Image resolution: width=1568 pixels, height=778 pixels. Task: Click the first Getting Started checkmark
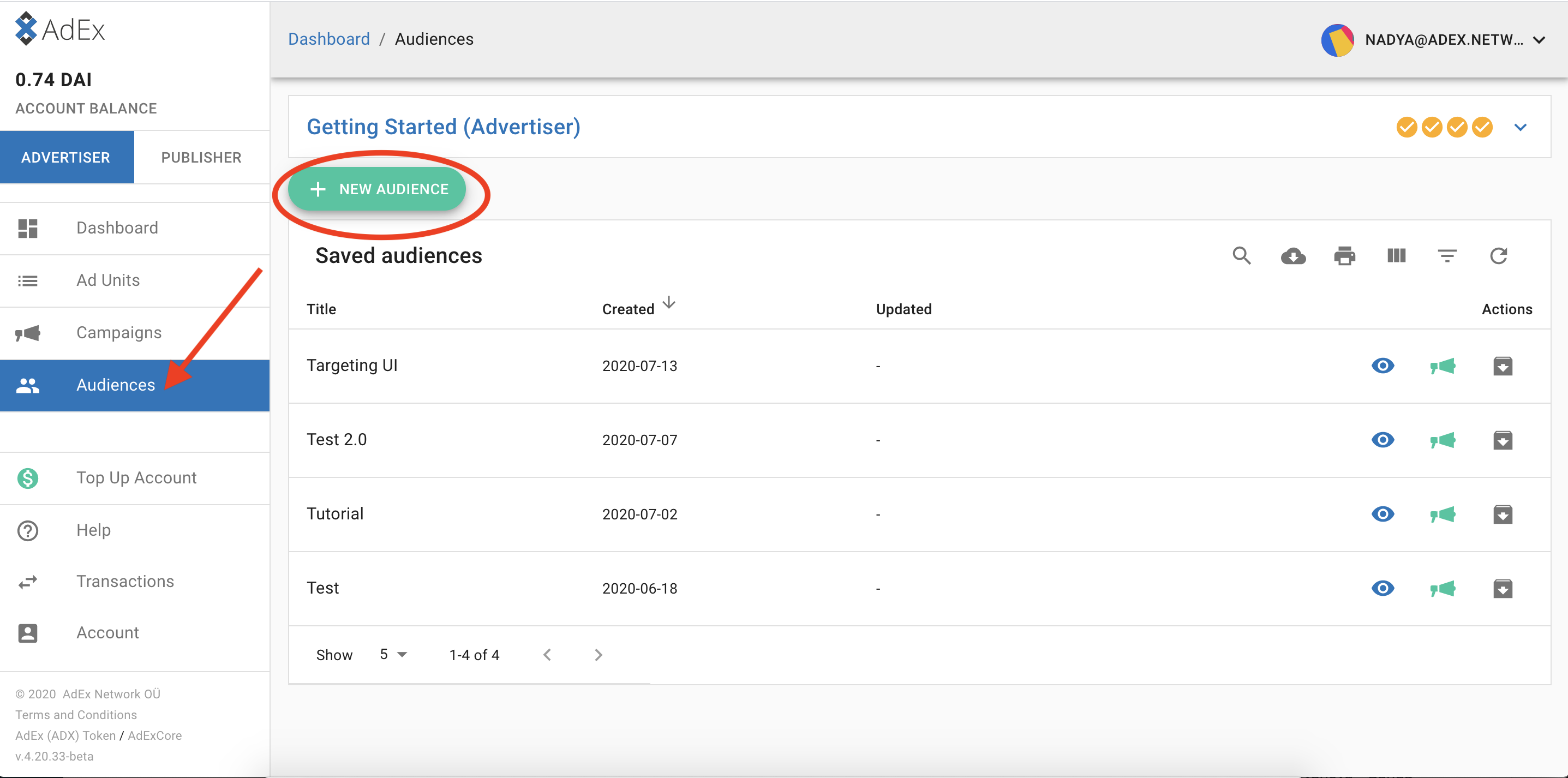click(x=1407, y=127)
